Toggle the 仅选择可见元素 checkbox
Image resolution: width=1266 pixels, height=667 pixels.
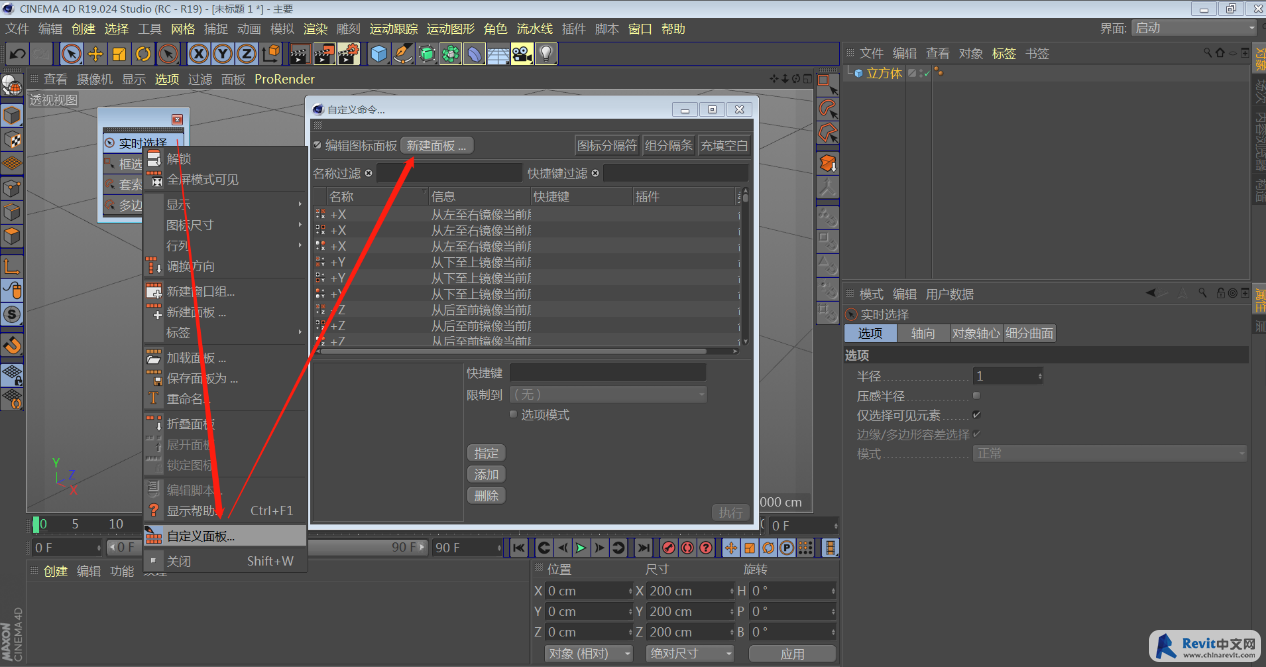977,415
